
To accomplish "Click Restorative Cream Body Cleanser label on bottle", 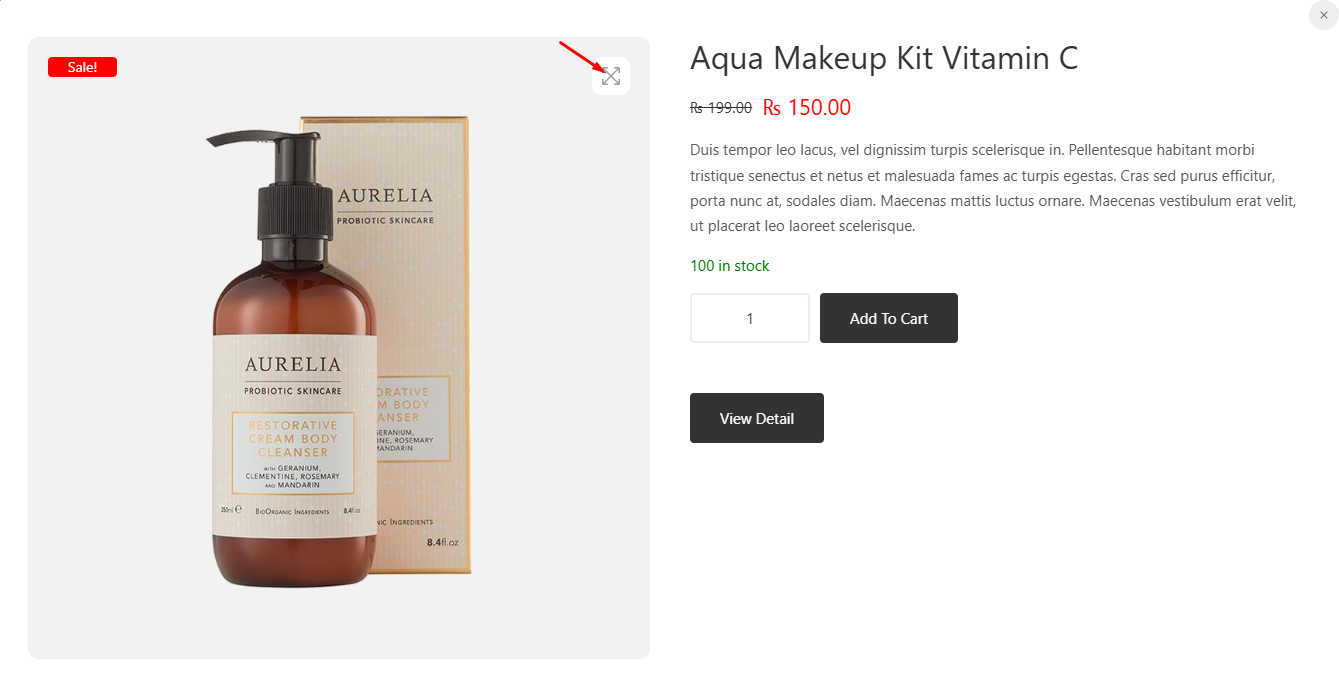I will pyautogui.click(x=293, y=439).
